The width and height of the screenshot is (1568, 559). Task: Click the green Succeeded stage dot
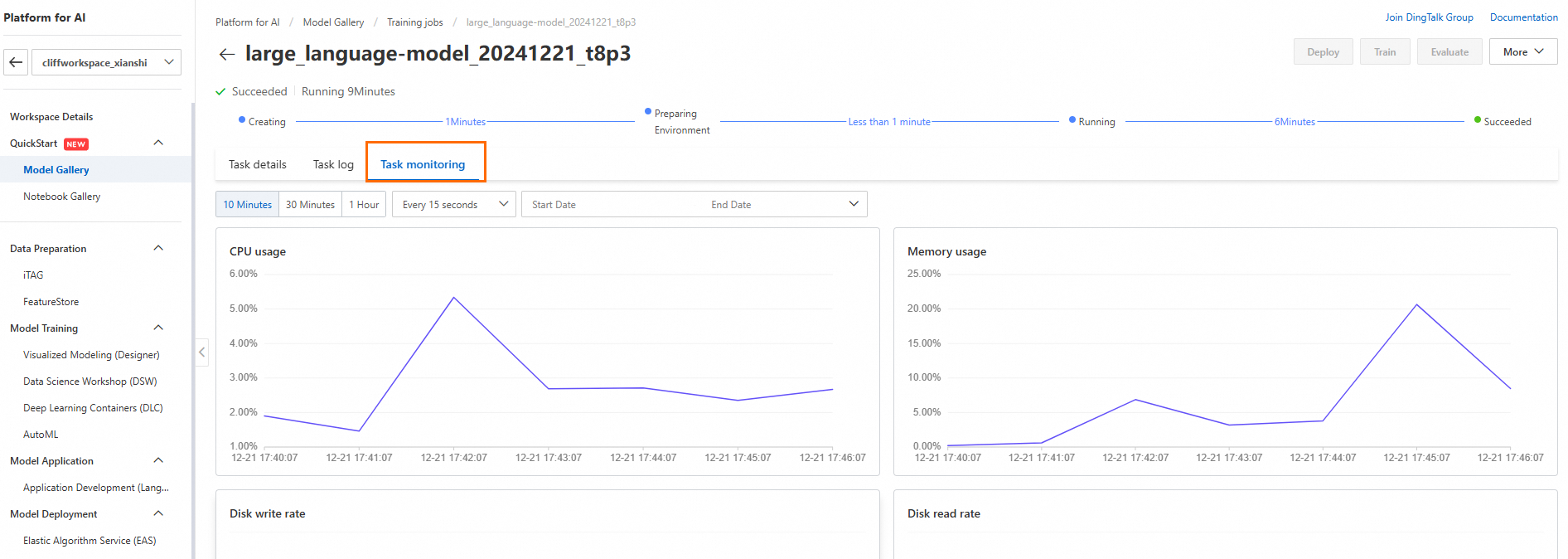[1478, 119]
